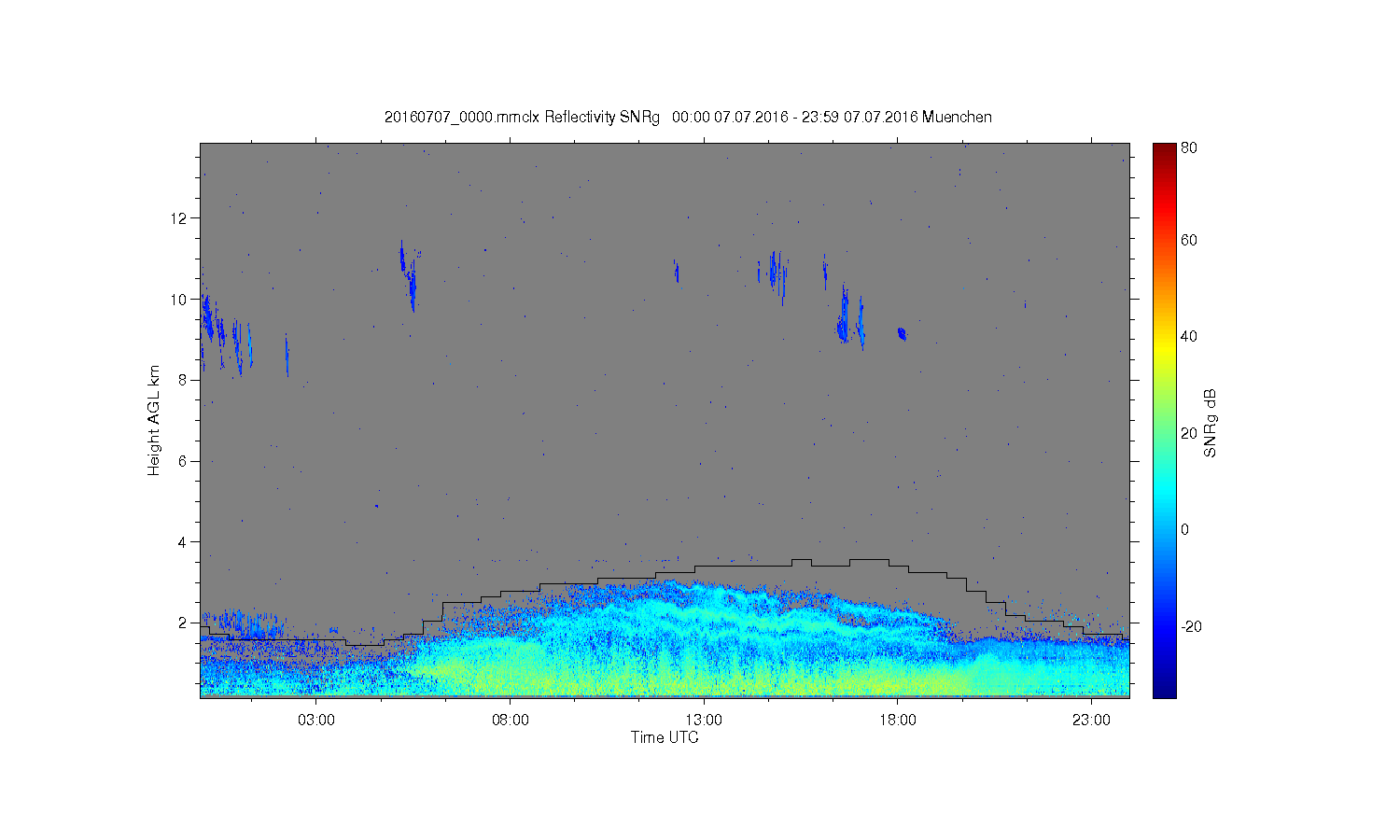Image resolution: width=1400 pixels, height=840 pixels.
Task: Click the '08:00' time tick label
Action: tap(511, 720)
